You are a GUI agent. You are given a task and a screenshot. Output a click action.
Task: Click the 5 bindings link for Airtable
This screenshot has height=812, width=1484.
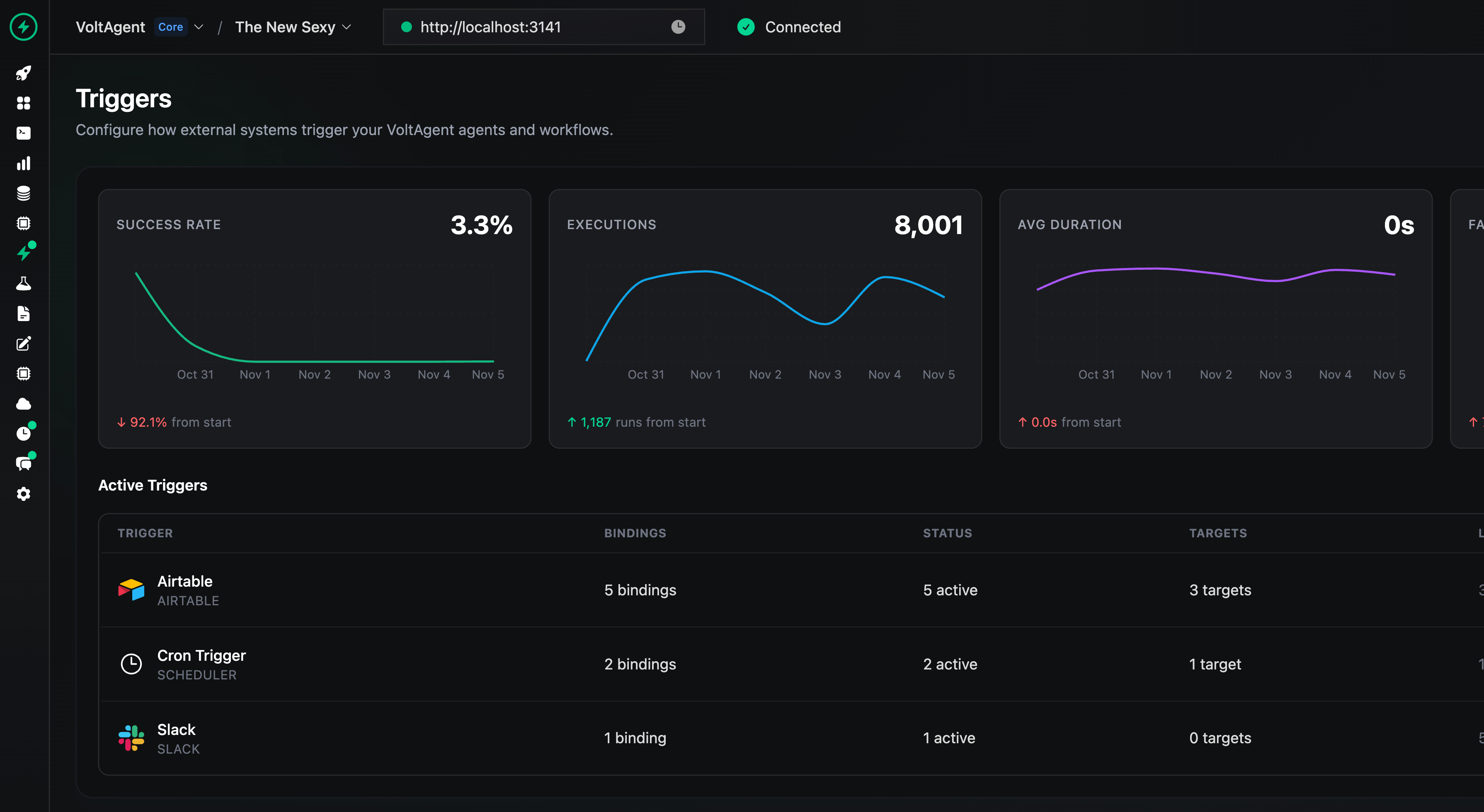(x=640, y=590)
